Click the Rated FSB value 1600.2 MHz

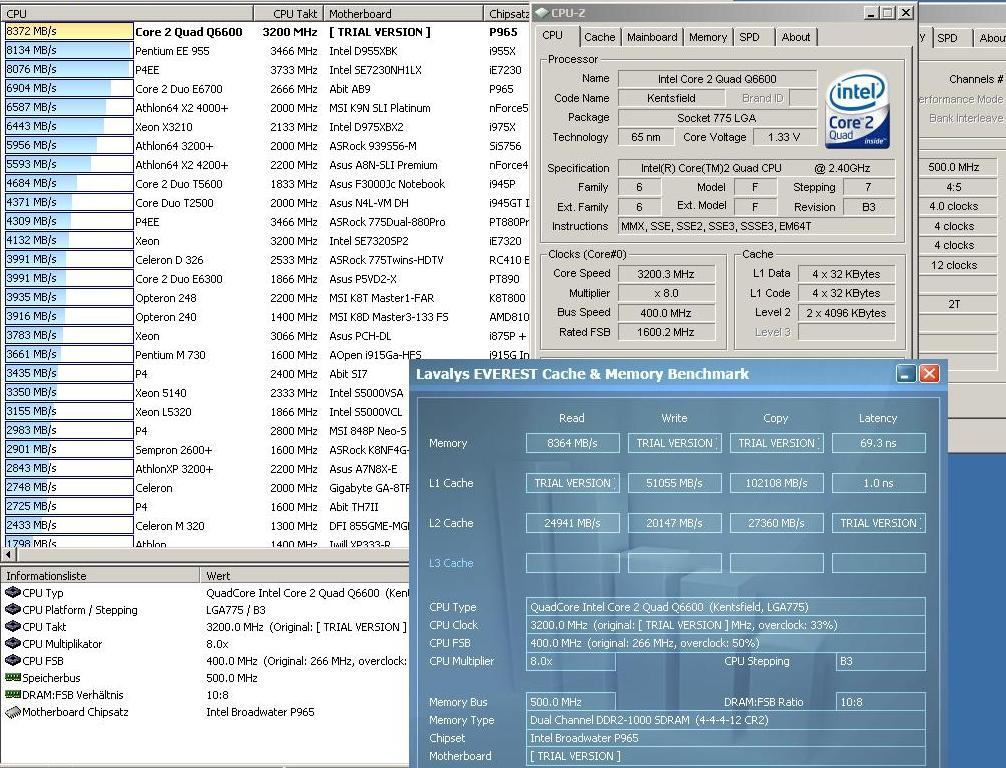coord(665,332)
